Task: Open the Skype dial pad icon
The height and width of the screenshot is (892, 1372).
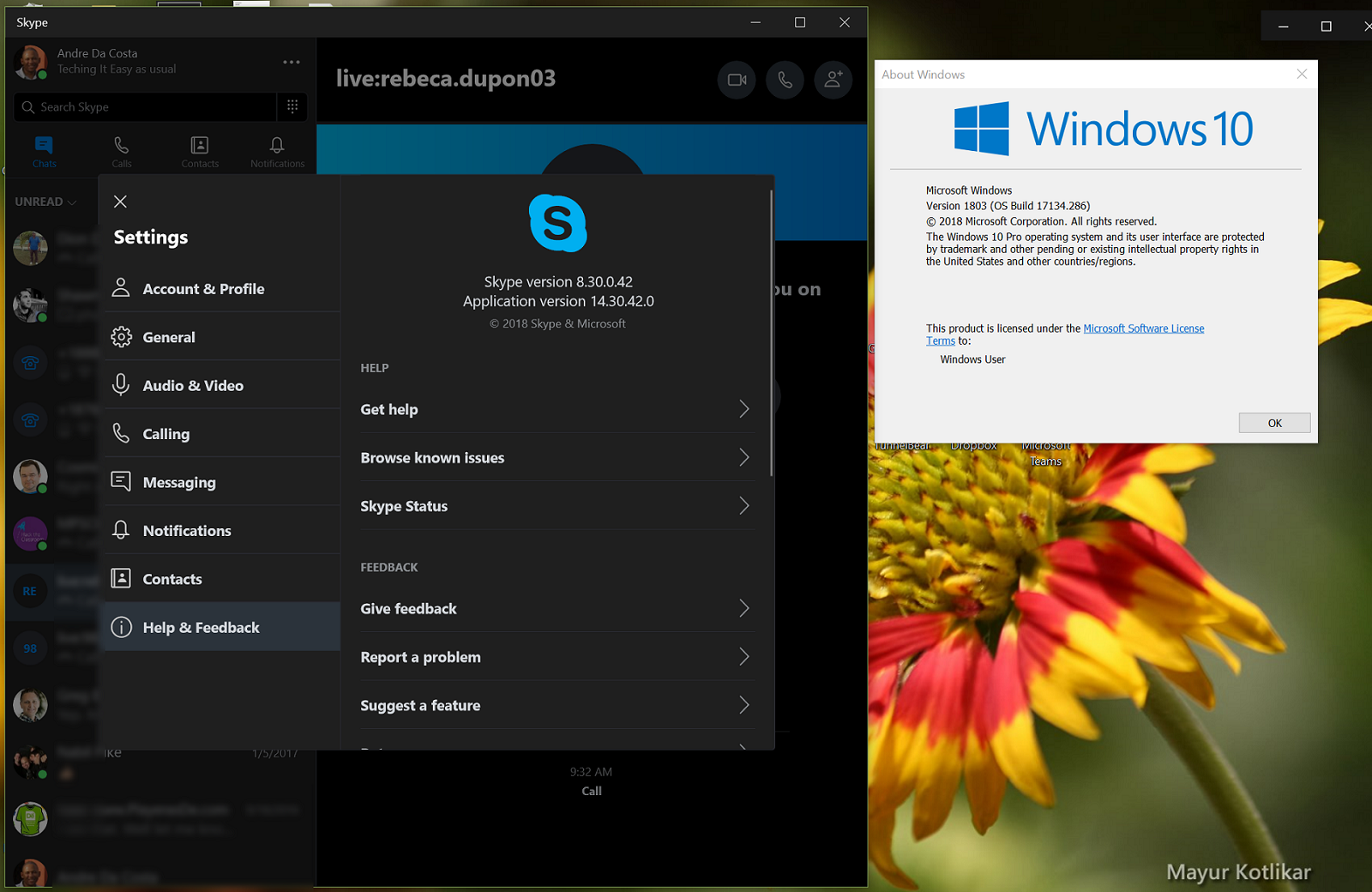Action: (x=292, y=106)
